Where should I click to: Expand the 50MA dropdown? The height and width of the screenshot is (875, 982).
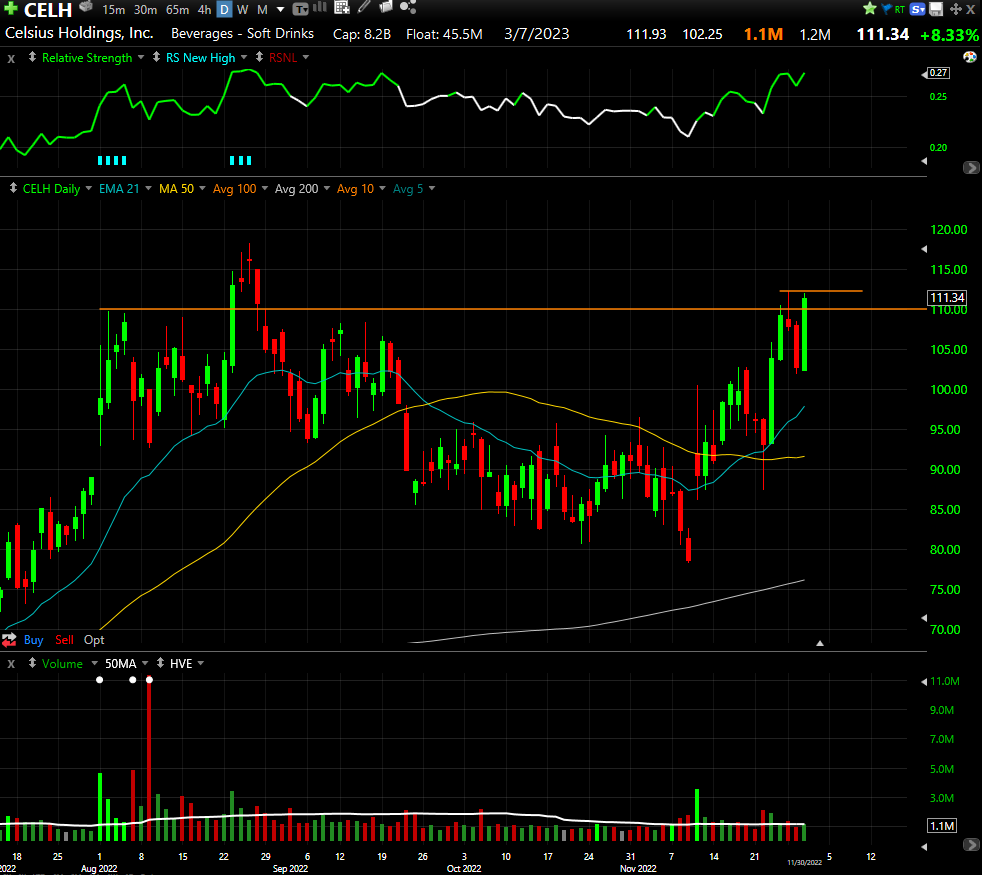pyautogui.click(x=145, y=663)
